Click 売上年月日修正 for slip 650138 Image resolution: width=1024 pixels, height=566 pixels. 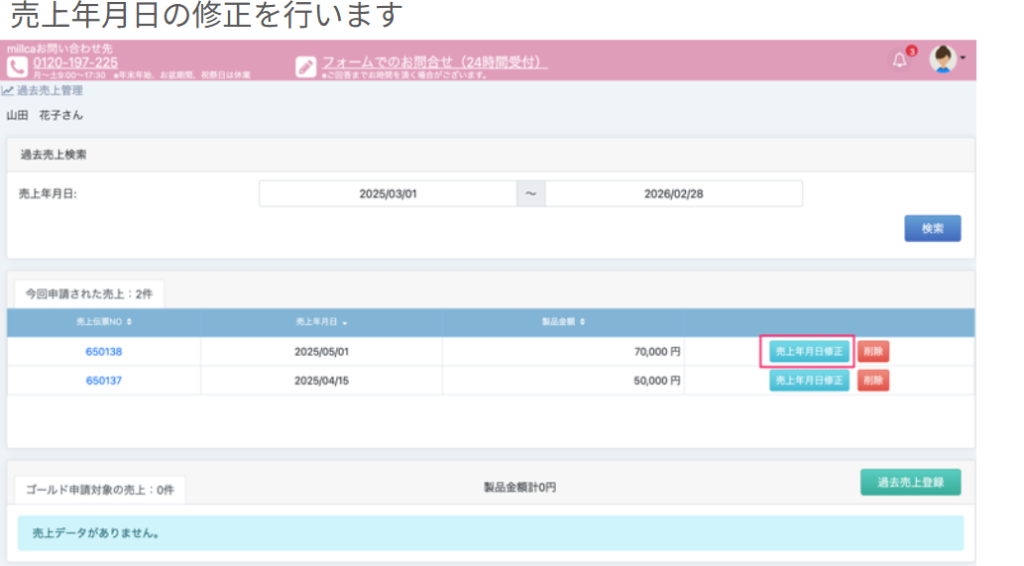(809, 352)
